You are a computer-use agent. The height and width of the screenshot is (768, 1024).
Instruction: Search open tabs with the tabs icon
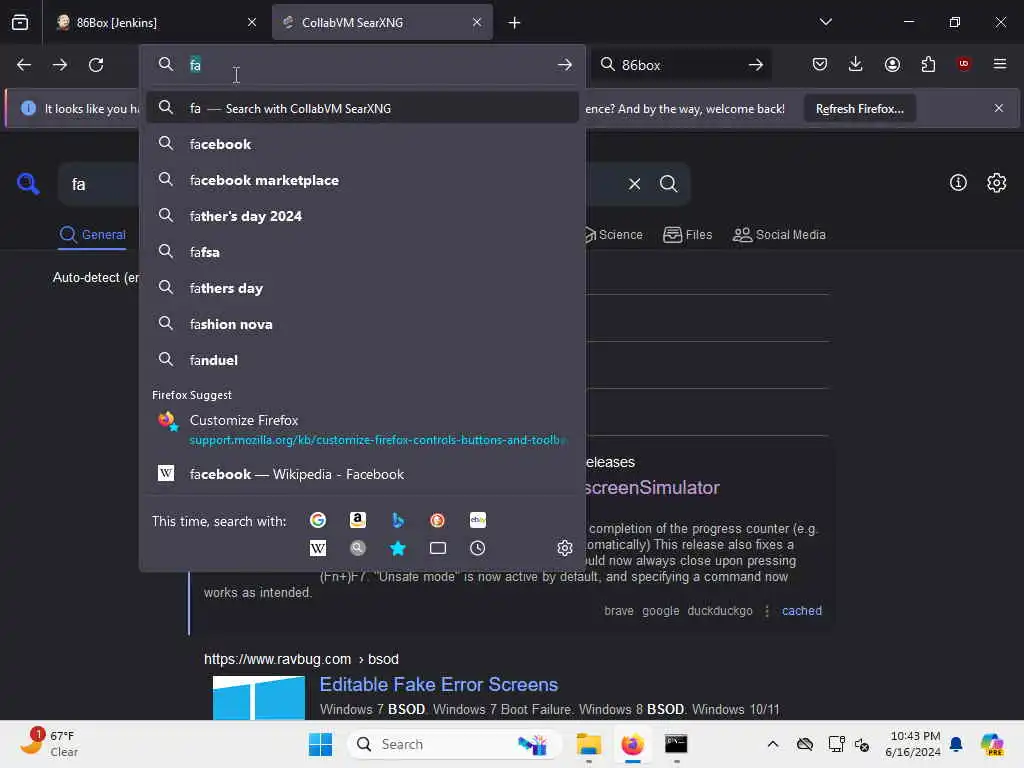(x=438, y=548)
